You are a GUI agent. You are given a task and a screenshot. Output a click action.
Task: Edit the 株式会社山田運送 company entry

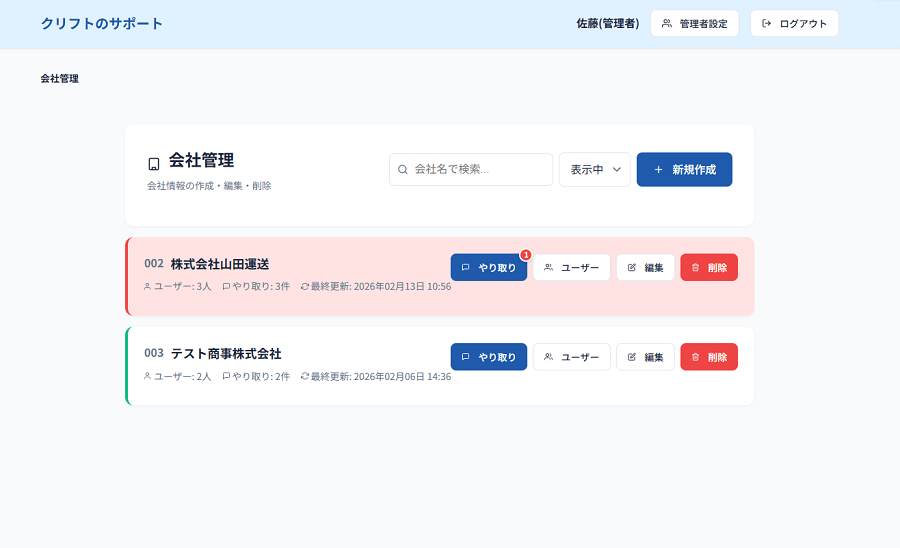pos(645,268)
